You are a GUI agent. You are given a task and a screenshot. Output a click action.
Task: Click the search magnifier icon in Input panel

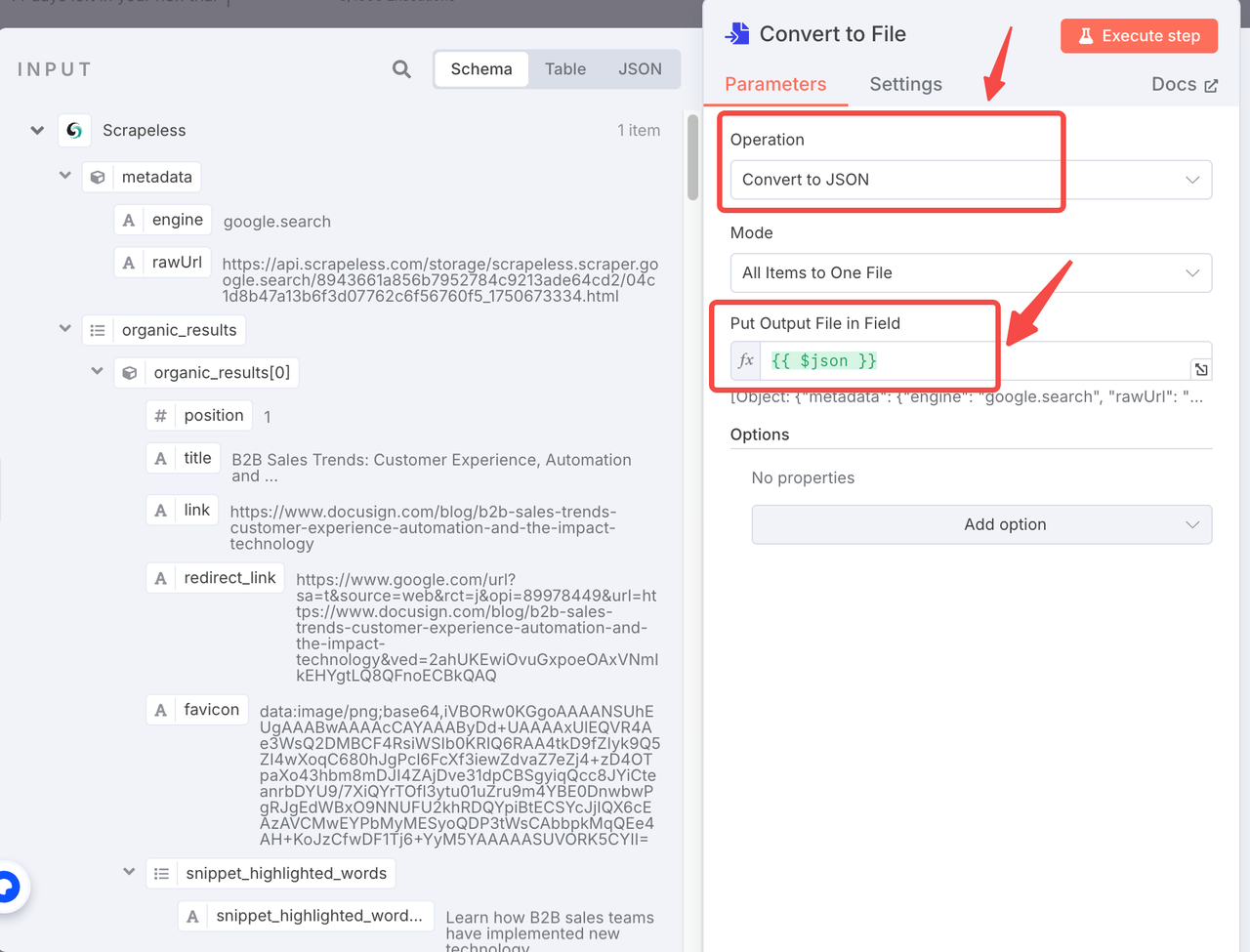tap(401, 69)
